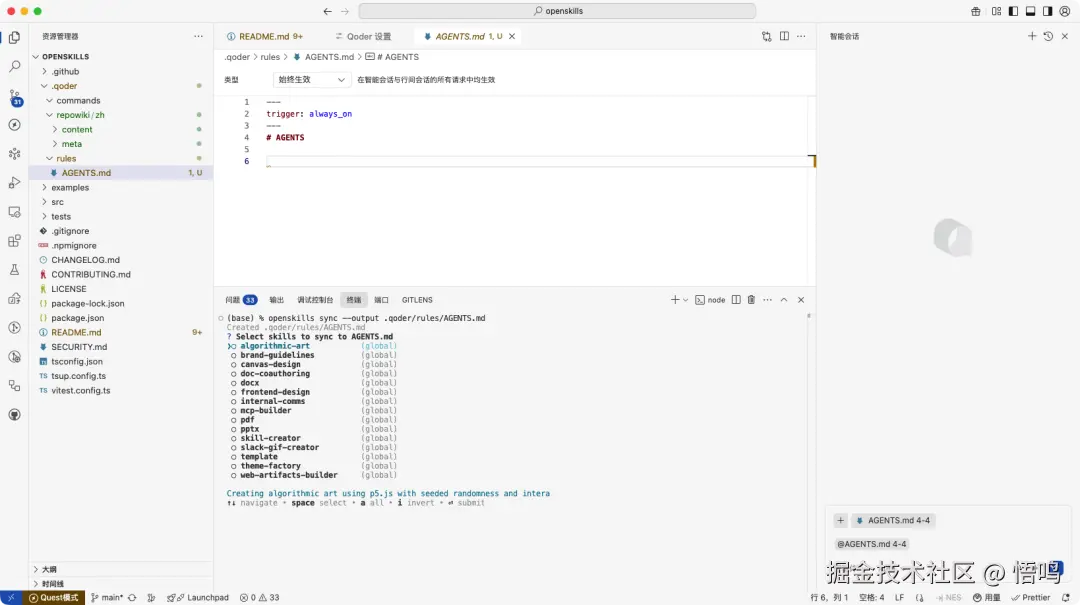Open editor more actions ellipsis

pos(801,37)
